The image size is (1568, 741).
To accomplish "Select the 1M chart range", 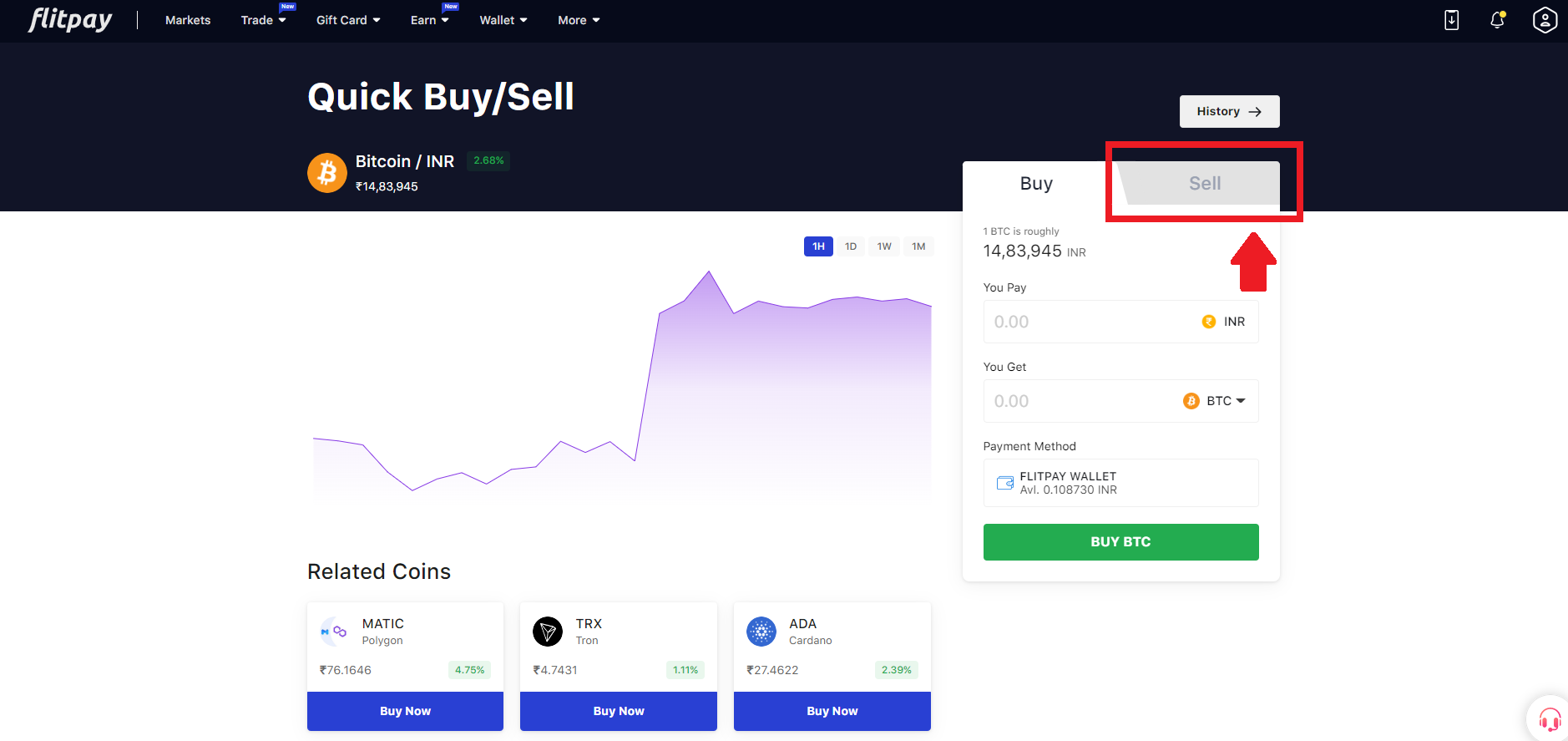I will 918,246.
